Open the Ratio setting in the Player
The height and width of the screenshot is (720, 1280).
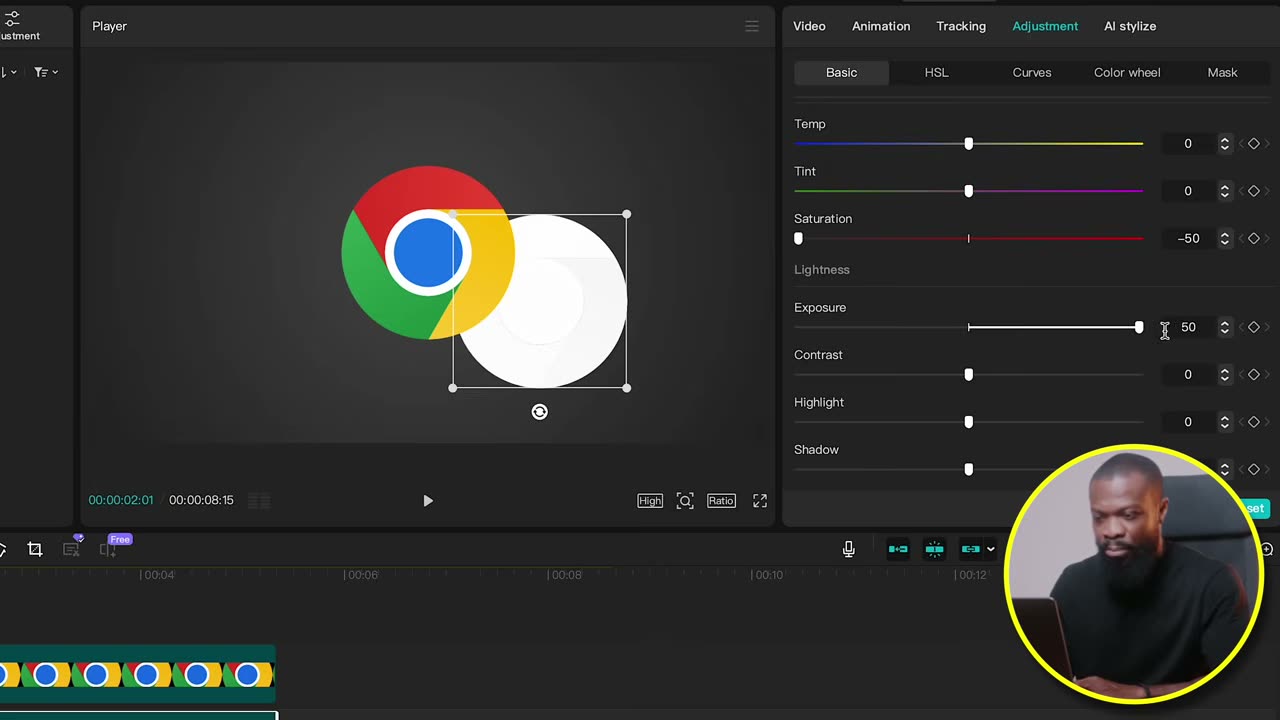[x=721, y=500]
